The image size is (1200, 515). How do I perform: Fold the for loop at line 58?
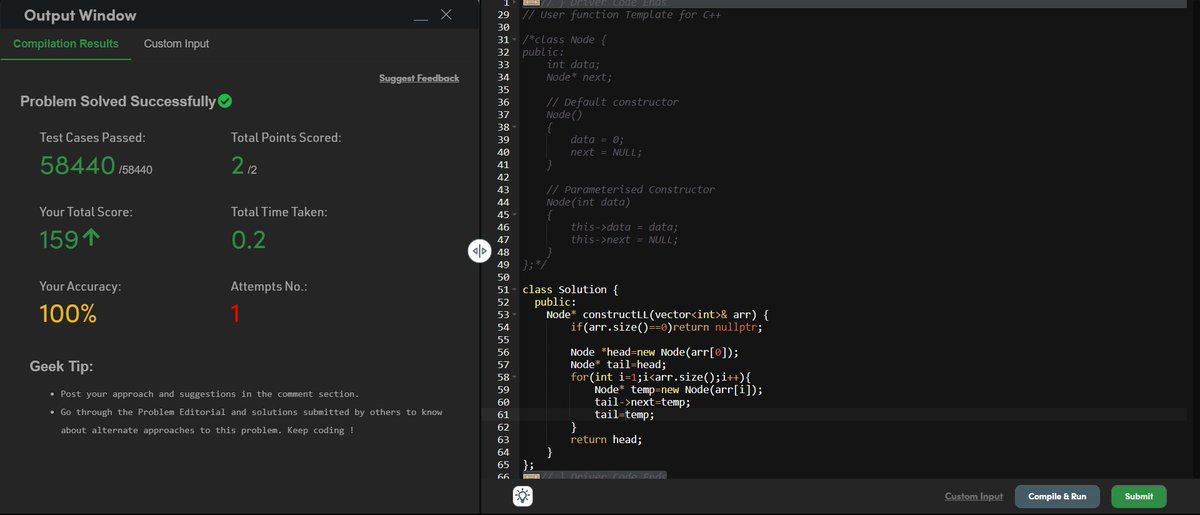click(515, 377)
